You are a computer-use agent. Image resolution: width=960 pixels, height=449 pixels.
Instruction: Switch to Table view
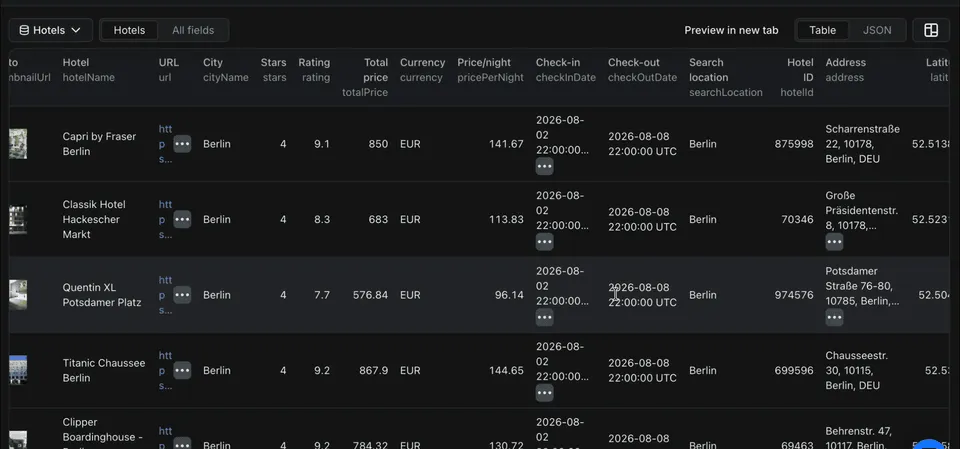822,30
